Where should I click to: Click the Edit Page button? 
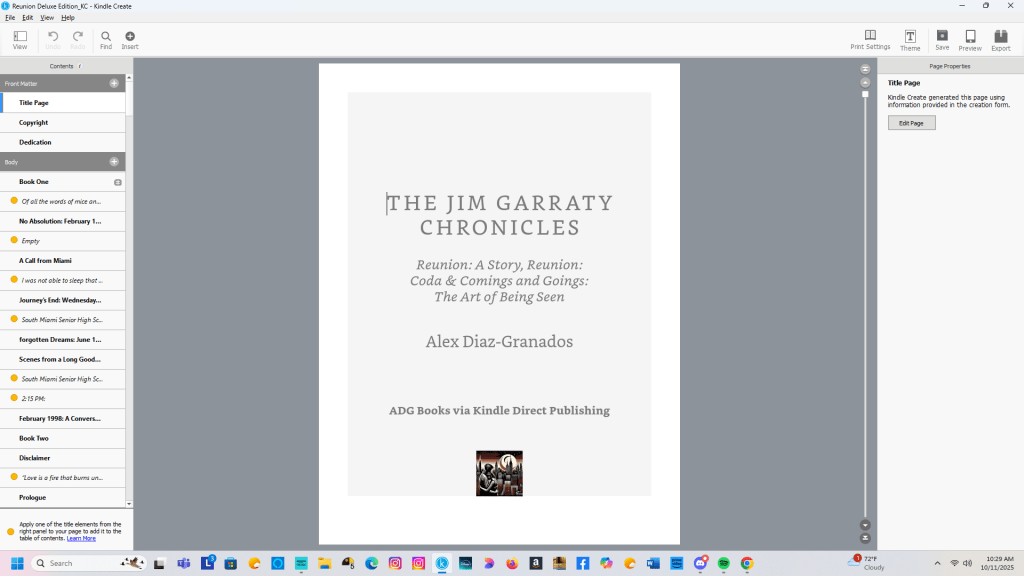point(911,123)
